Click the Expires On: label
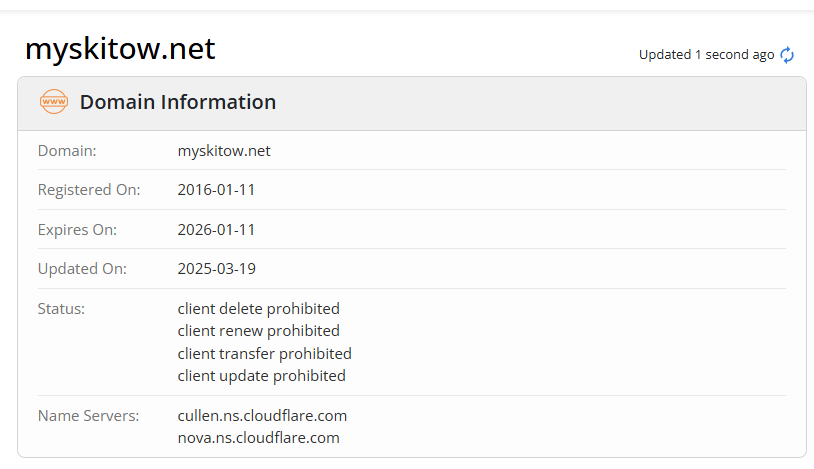 pyautogui.click(x=77, y=230)
